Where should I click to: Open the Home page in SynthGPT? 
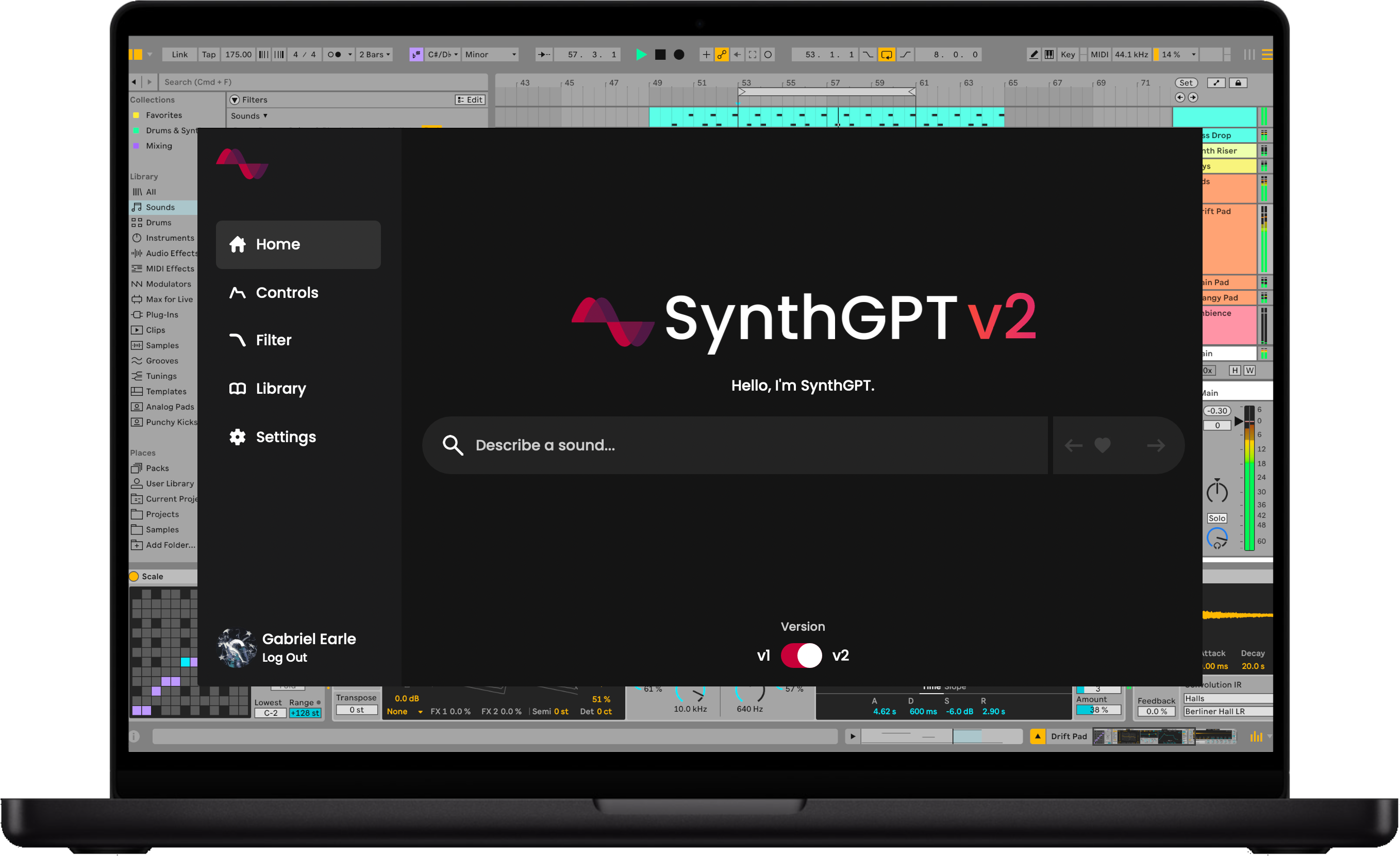pos(298,244)
